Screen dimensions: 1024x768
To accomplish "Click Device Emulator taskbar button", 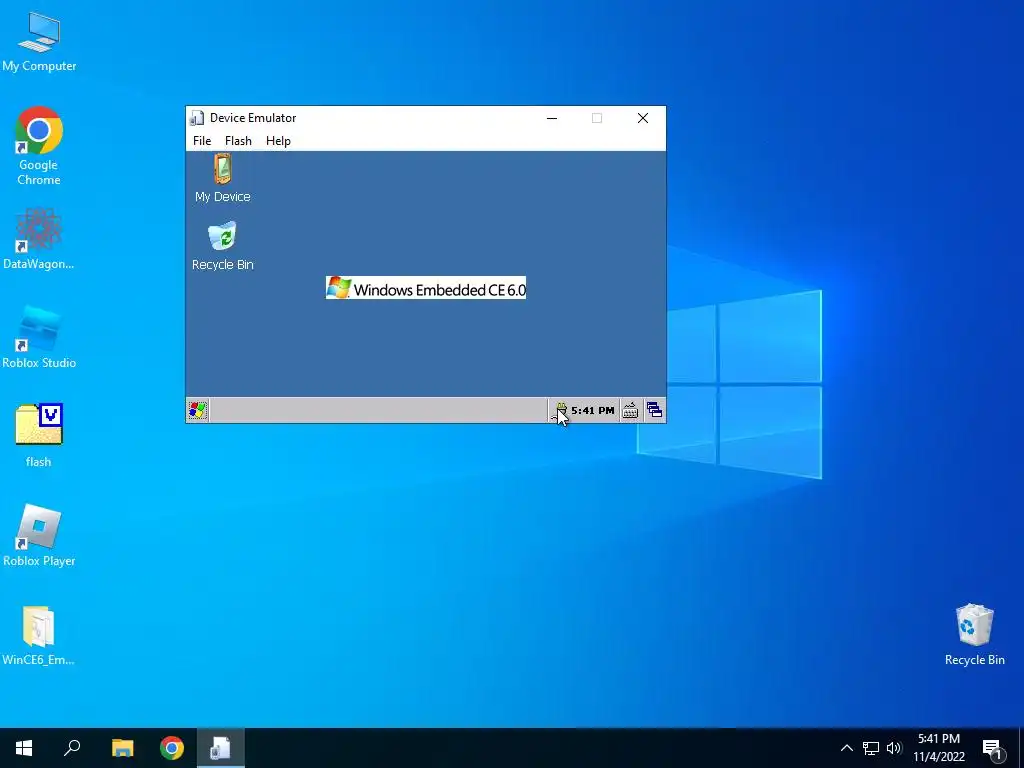I will pyautogui.click(x=220, y=748).
